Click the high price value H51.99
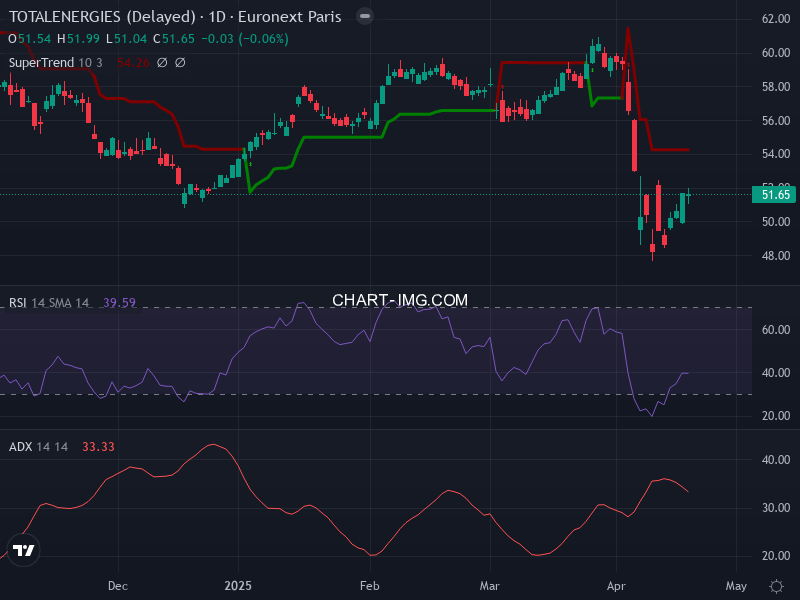800x600 pixels. click(78, 39)
